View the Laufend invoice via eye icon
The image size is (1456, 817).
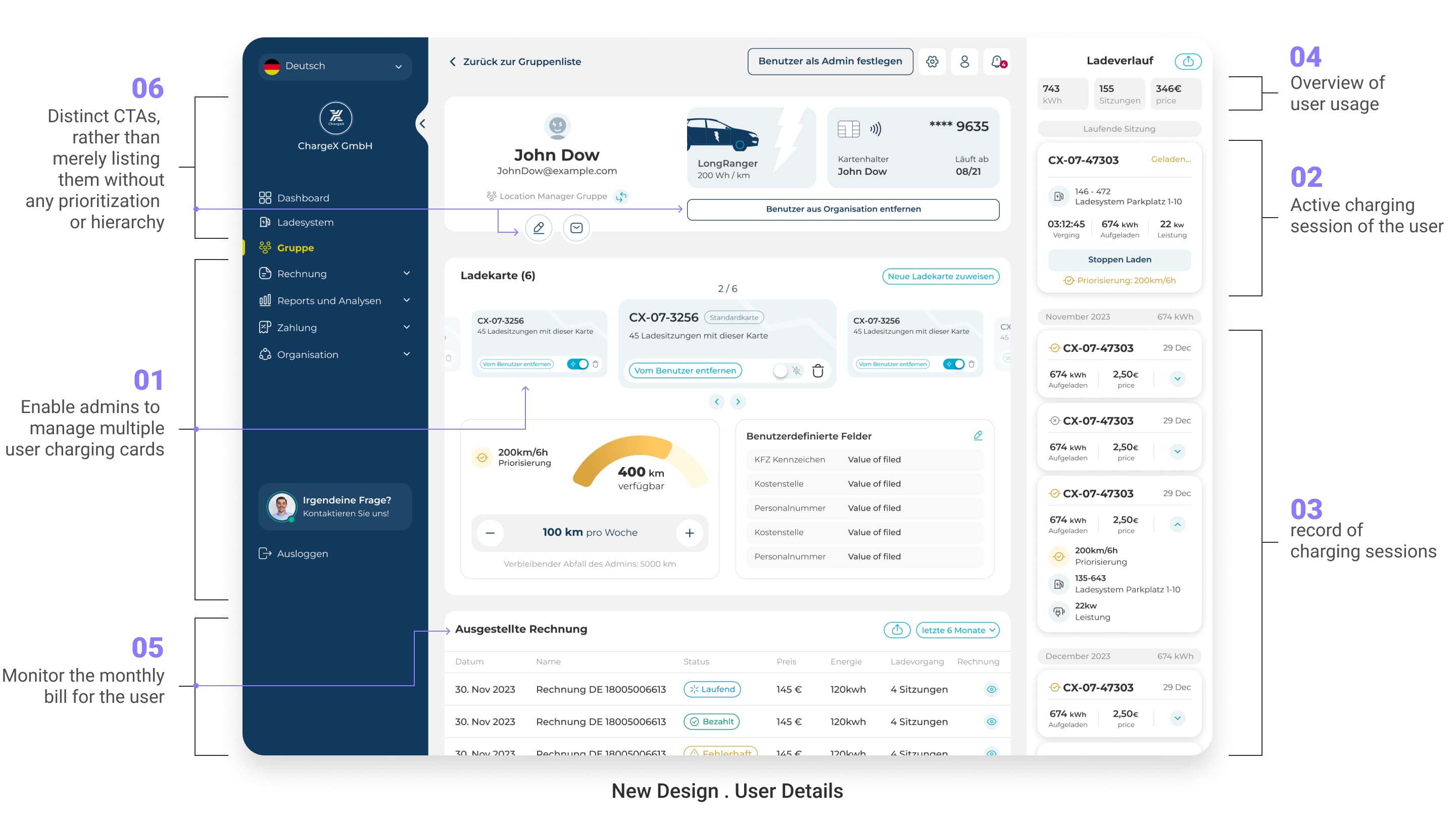click(991, 689)
